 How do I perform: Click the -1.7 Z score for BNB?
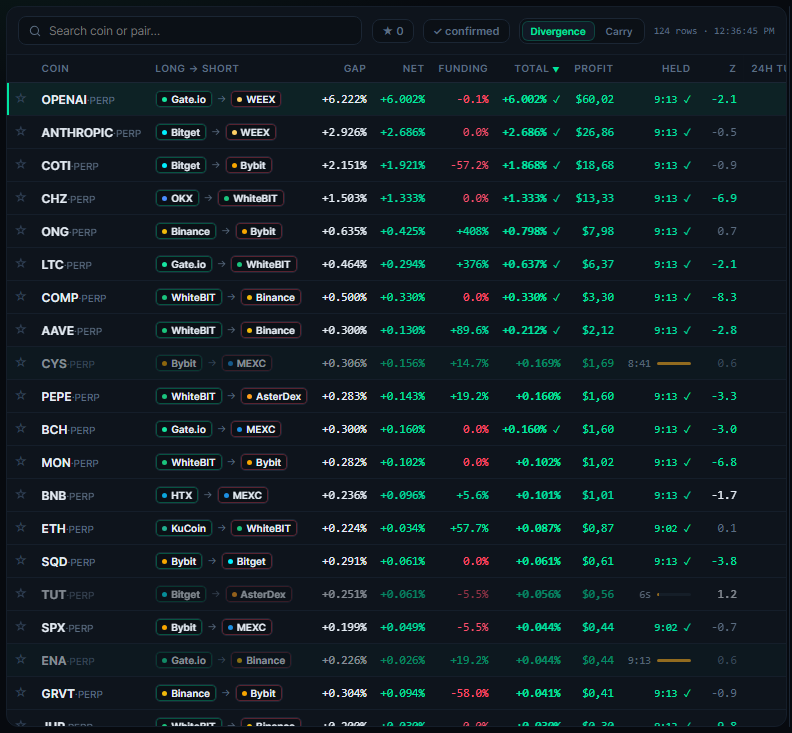724,496
